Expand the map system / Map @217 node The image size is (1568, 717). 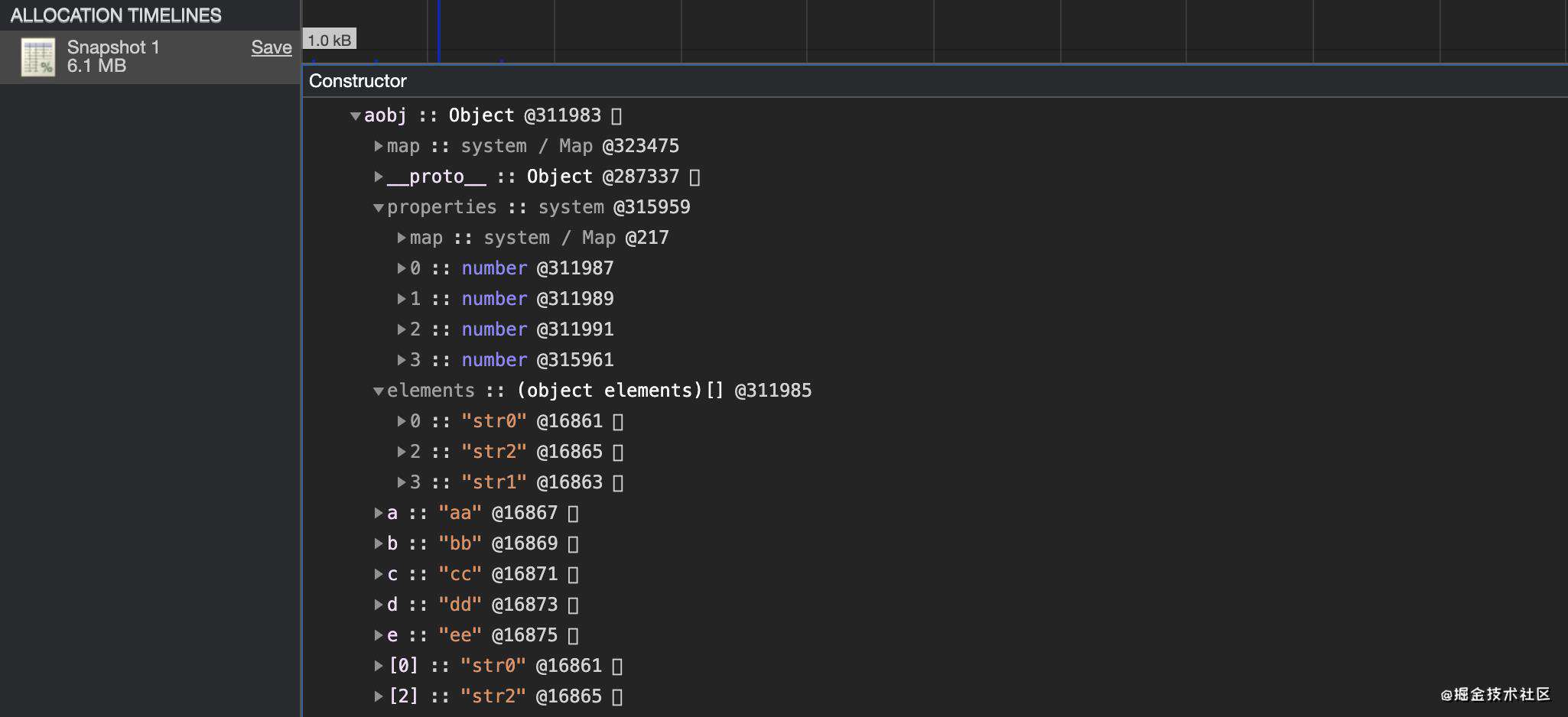click(x=402, y=238)
